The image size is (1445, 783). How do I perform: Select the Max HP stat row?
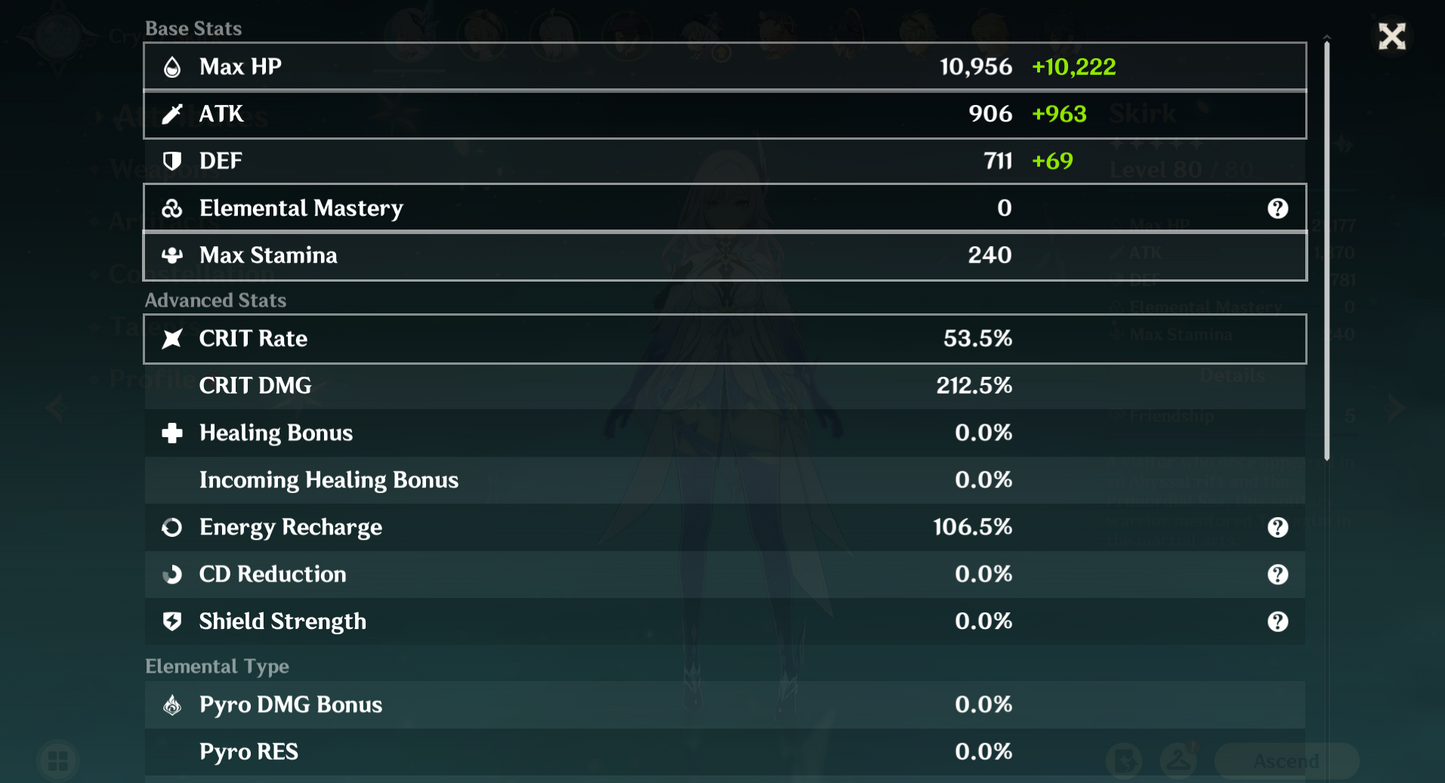(x=725, y=67)
